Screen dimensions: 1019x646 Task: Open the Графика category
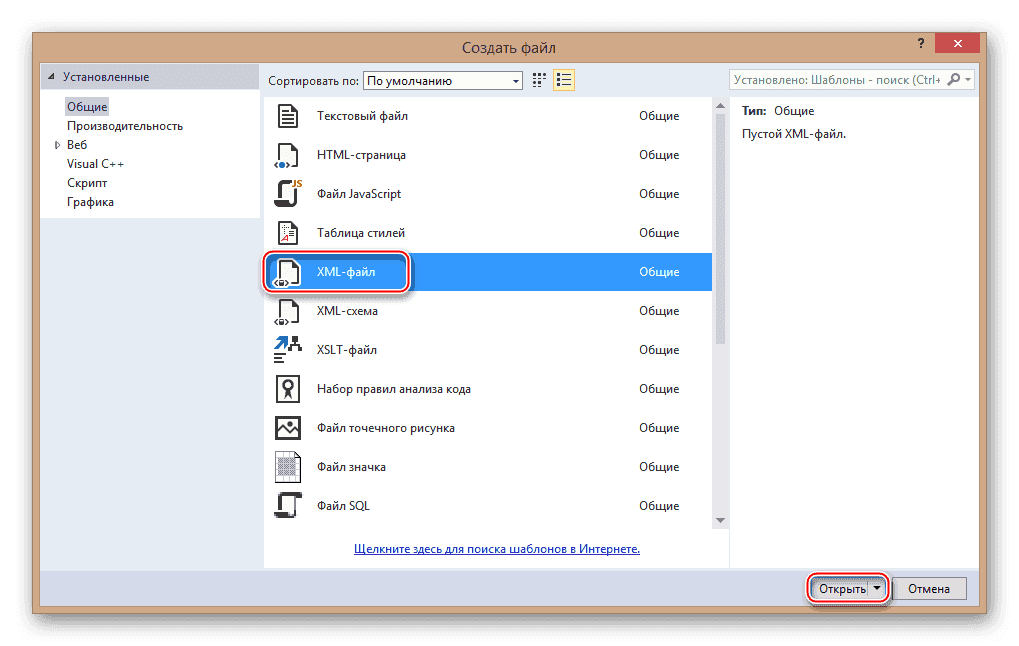coord(90,201)
